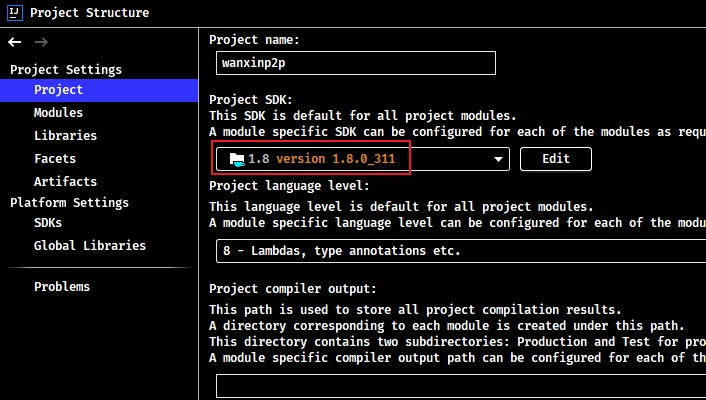
Task: Open the Project SDK dropdown arrow
Action: (498, 159)
